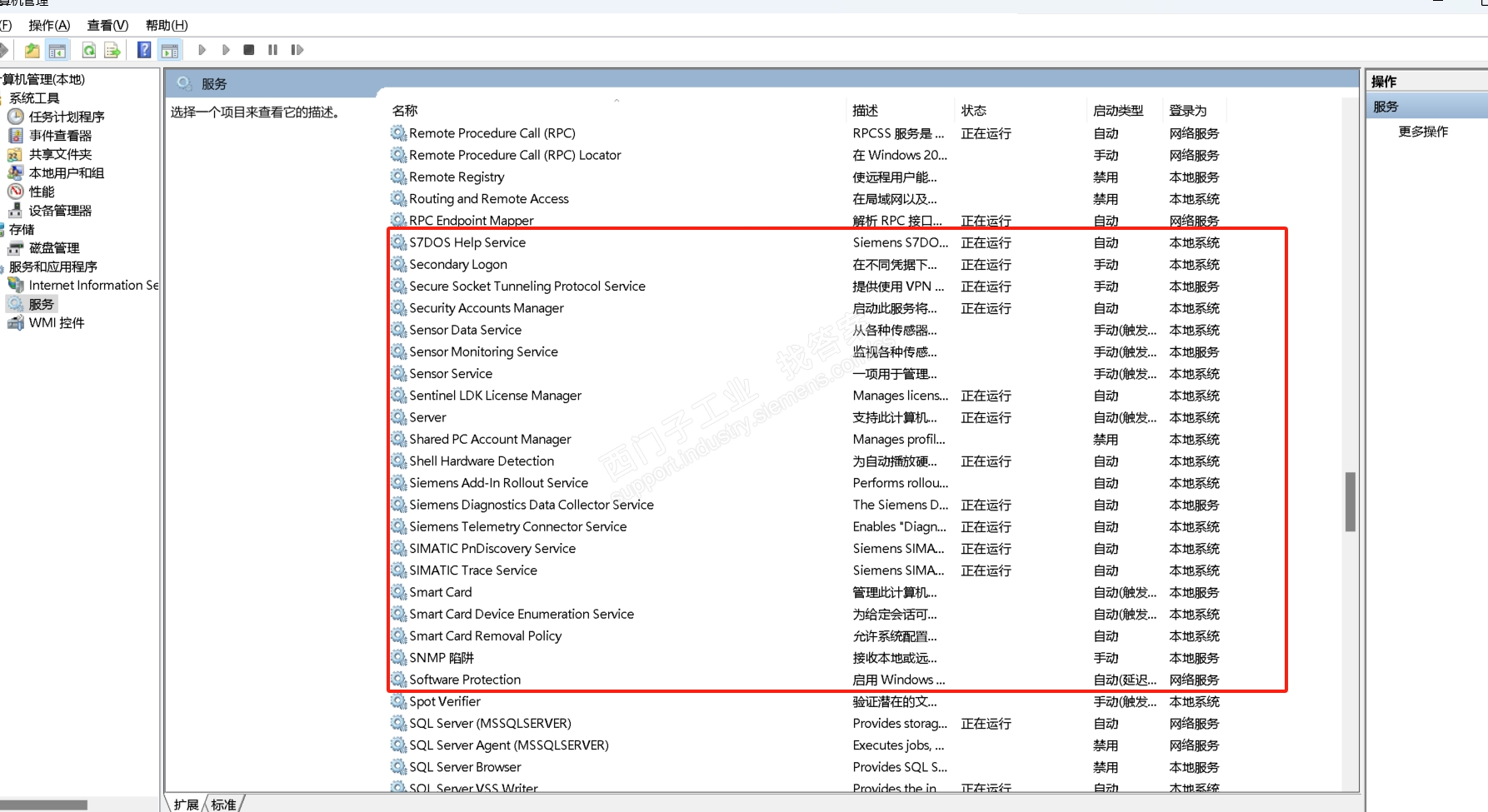
Task: Select the 性能 icon in tree
Action: coord(16,192)
